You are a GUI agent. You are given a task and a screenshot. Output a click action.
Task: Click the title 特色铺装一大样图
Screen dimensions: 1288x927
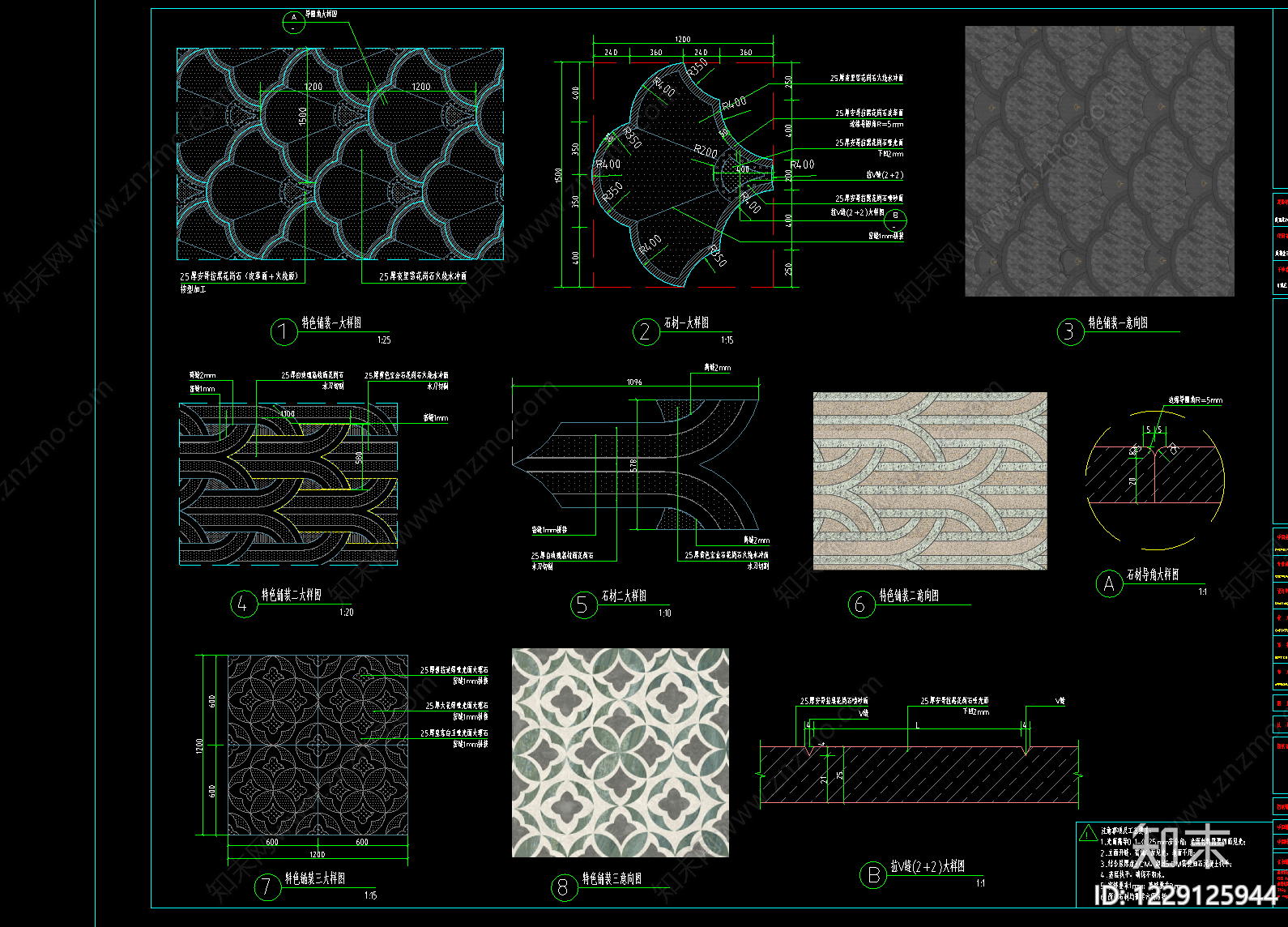pos(331,323)
